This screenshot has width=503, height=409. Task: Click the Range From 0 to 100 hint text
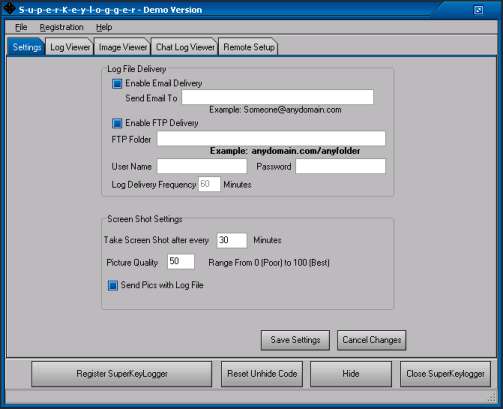coord(269,263)
